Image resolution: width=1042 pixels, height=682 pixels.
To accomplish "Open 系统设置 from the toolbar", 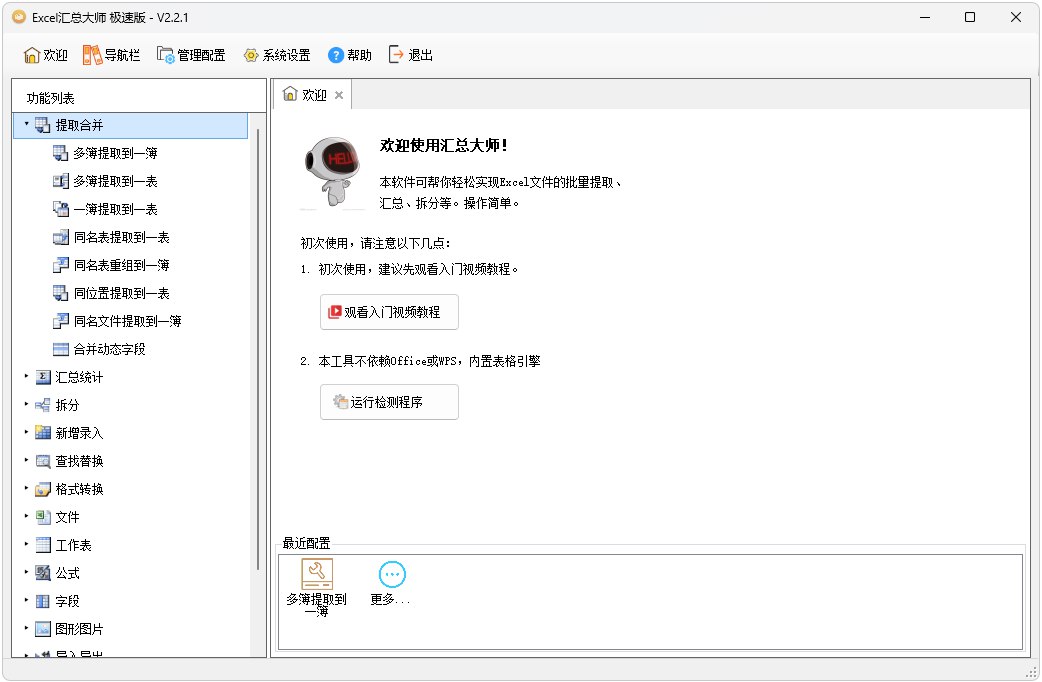I will (279, 54).
